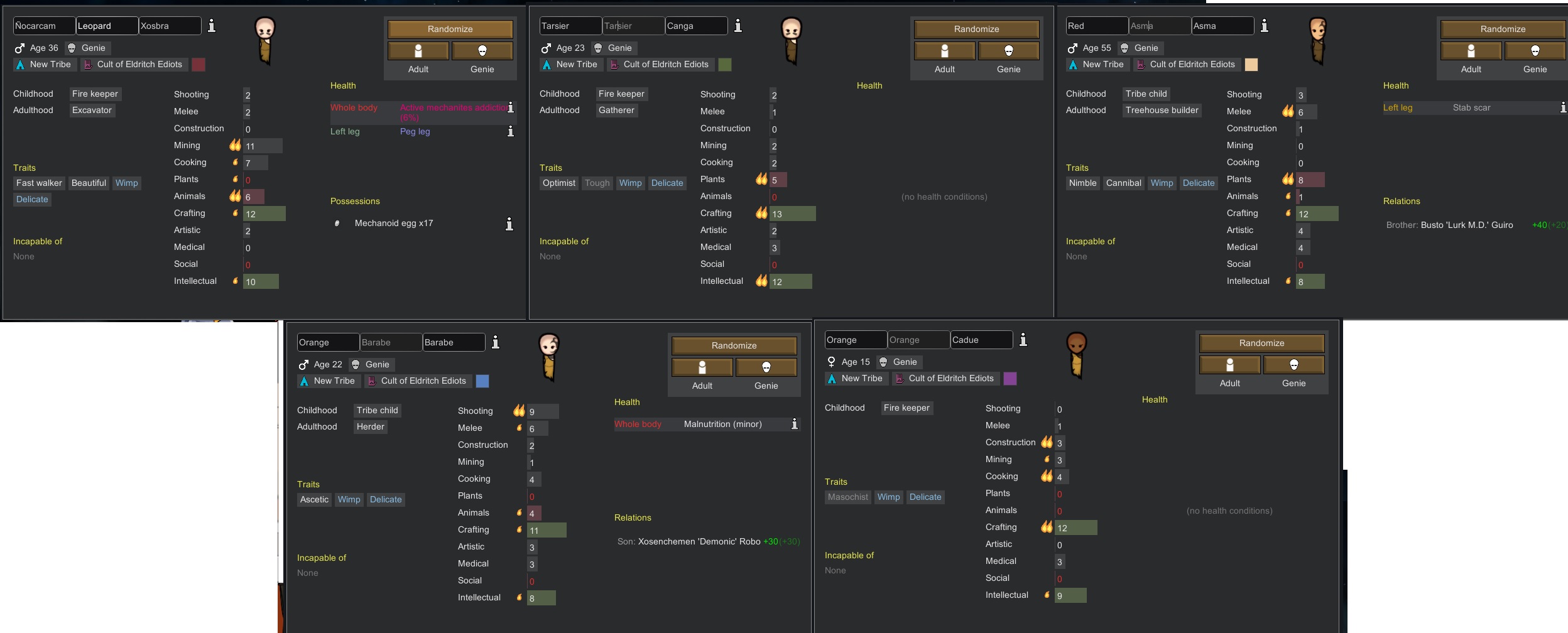
Task: Click info icon for Active mechanites addiction
Action: pos(510,108)
